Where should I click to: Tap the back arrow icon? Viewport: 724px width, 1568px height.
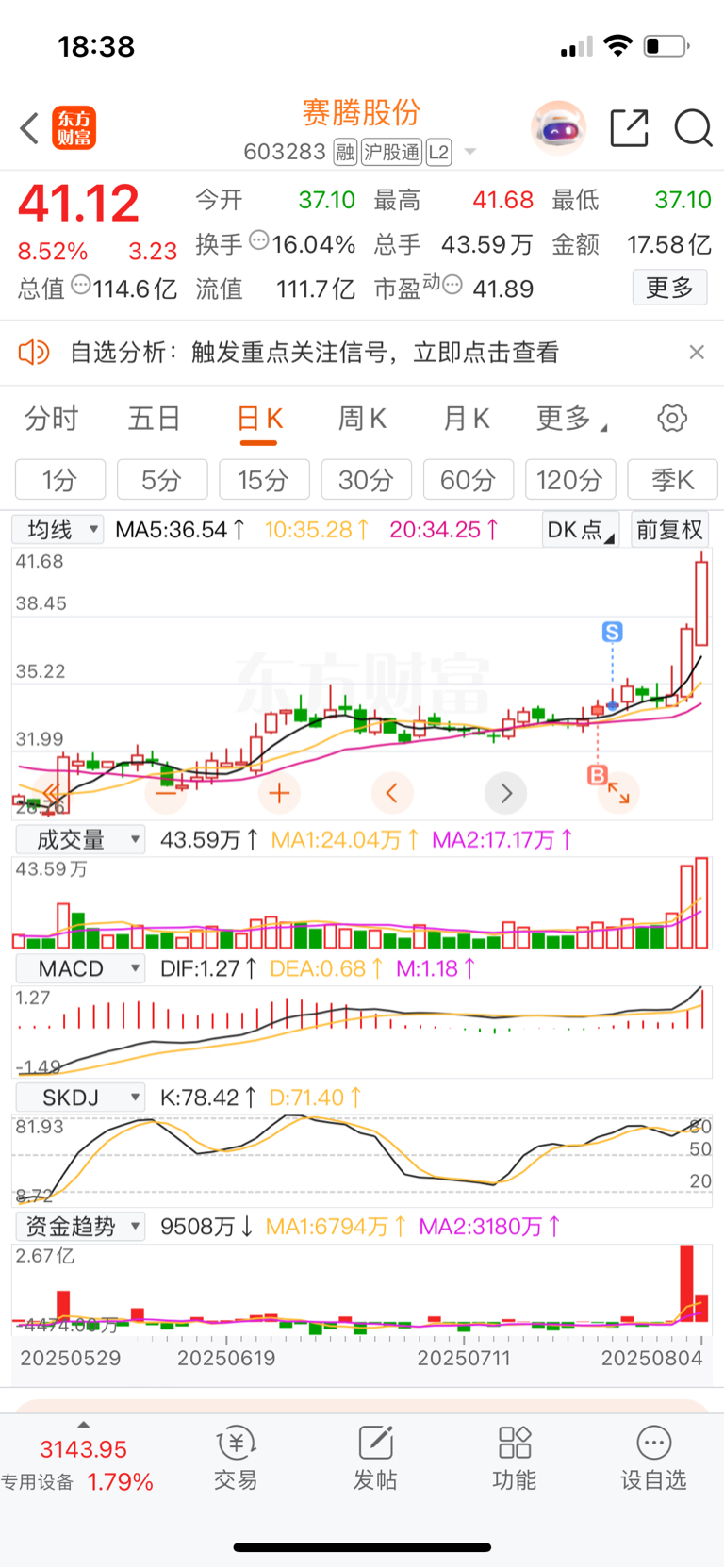tap(29, 128)
